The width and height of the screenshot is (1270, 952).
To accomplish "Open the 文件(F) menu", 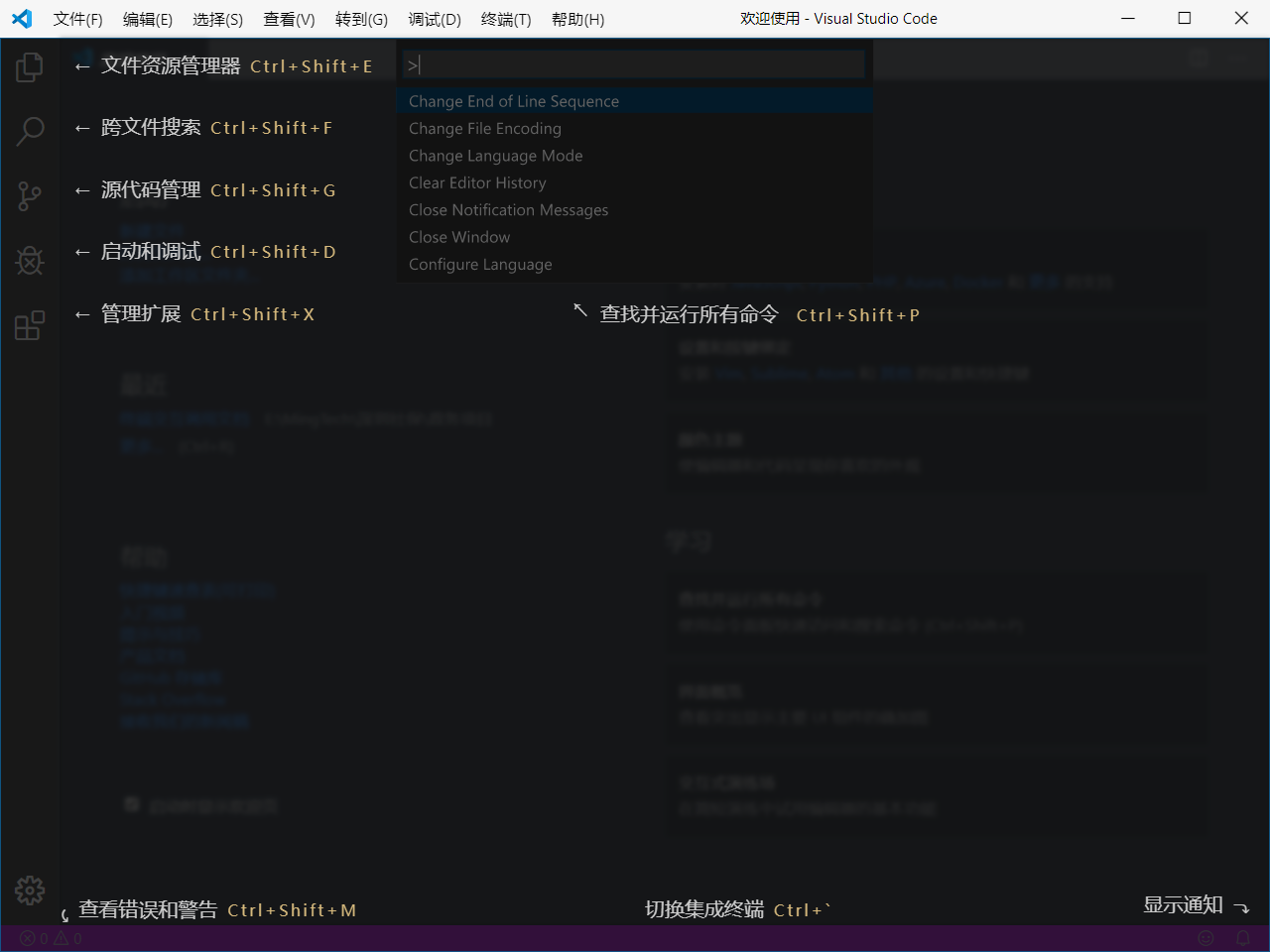I will click(78, 19).
